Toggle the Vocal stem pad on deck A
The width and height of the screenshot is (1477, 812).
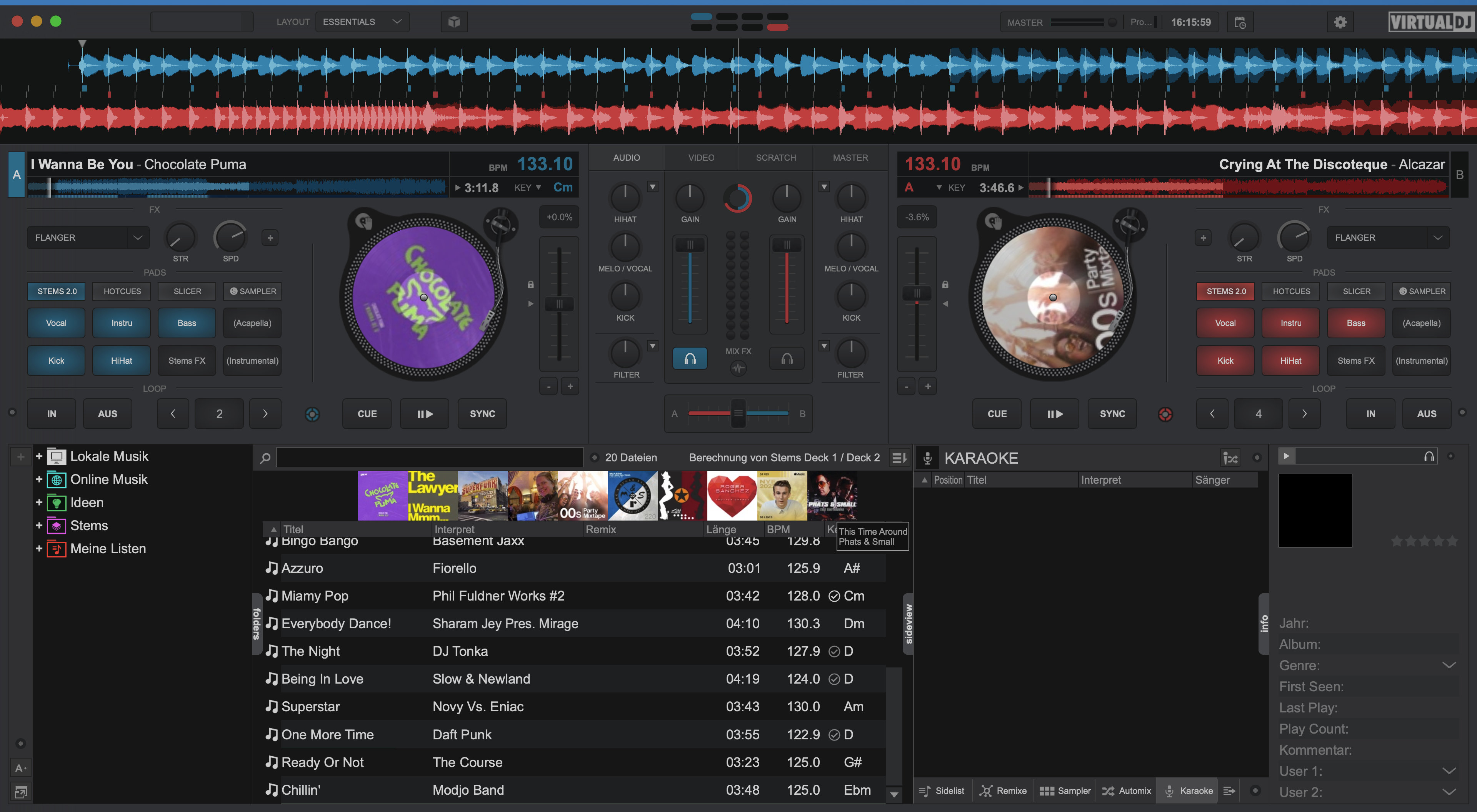tap(56, 323)
